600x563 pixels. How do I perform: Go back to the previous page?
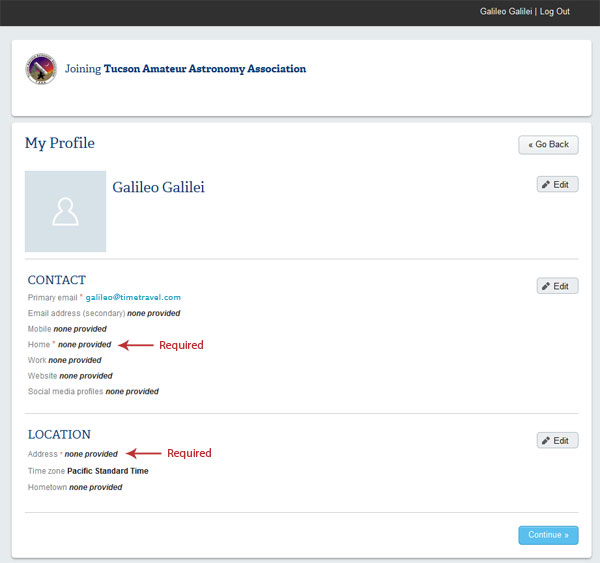tap(548, 145)
